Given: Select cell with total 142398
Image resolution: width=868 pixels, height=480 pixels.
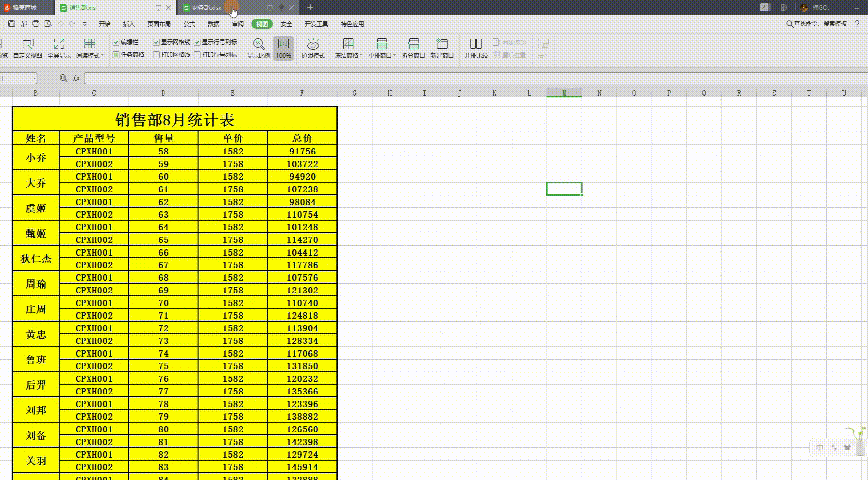Looking at the screenshot, I should (x=302, y=442).
